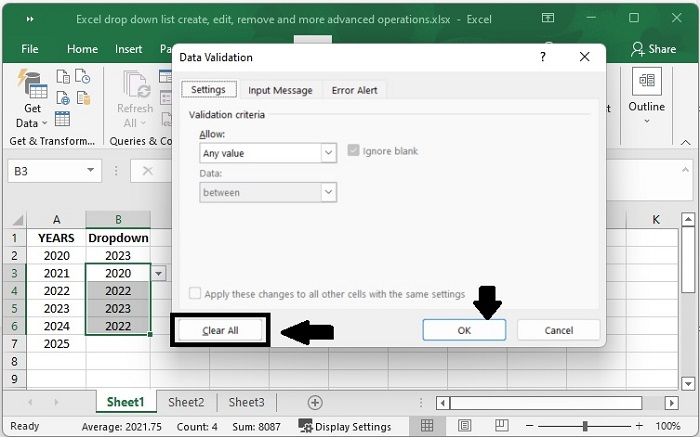Open the Recent Sources icon
This screenshot has width=700, height=437.
point(83,76)
